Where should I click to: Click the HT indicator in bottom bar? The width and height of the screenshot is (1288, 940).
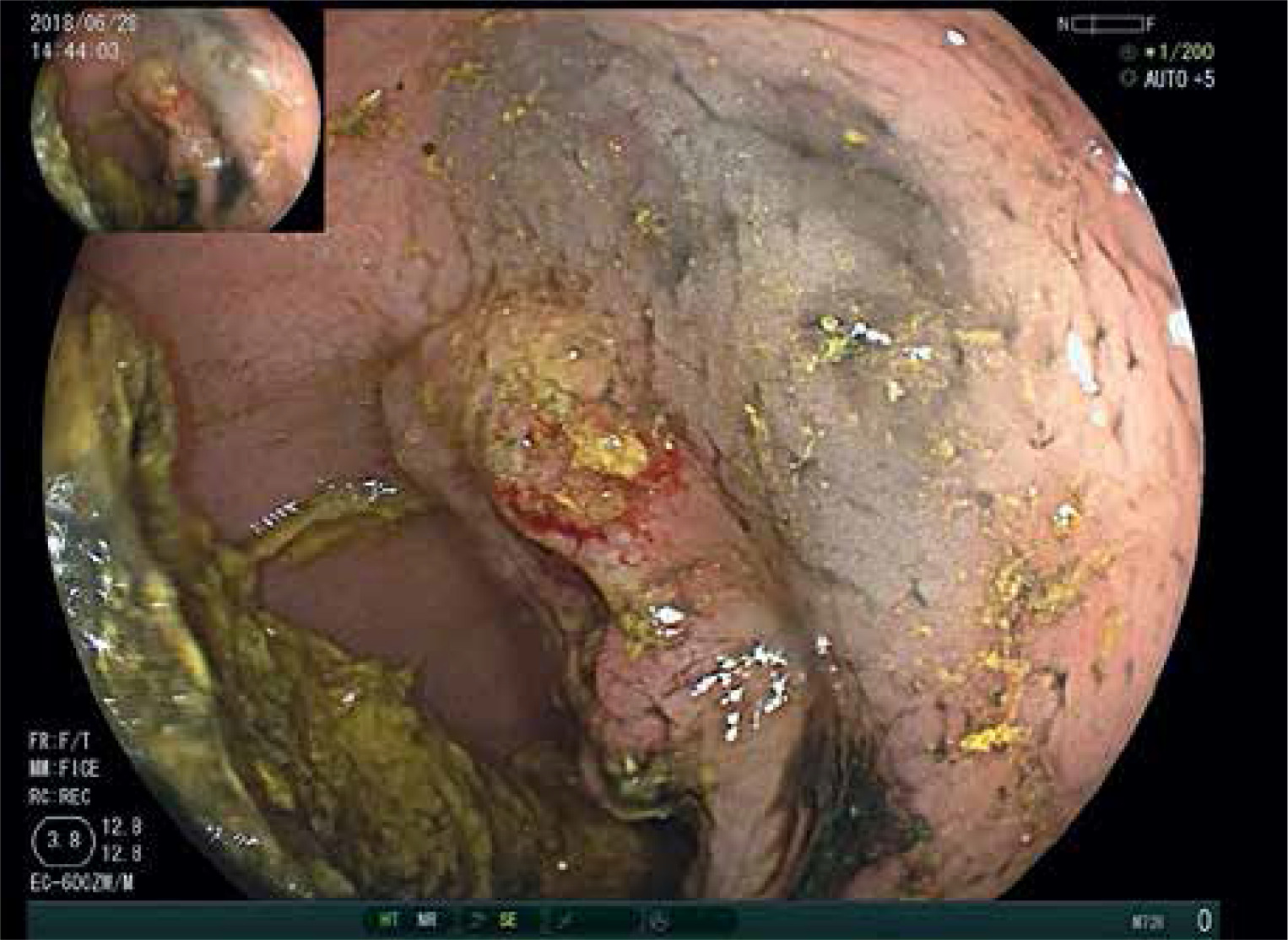tap(389, 920)
